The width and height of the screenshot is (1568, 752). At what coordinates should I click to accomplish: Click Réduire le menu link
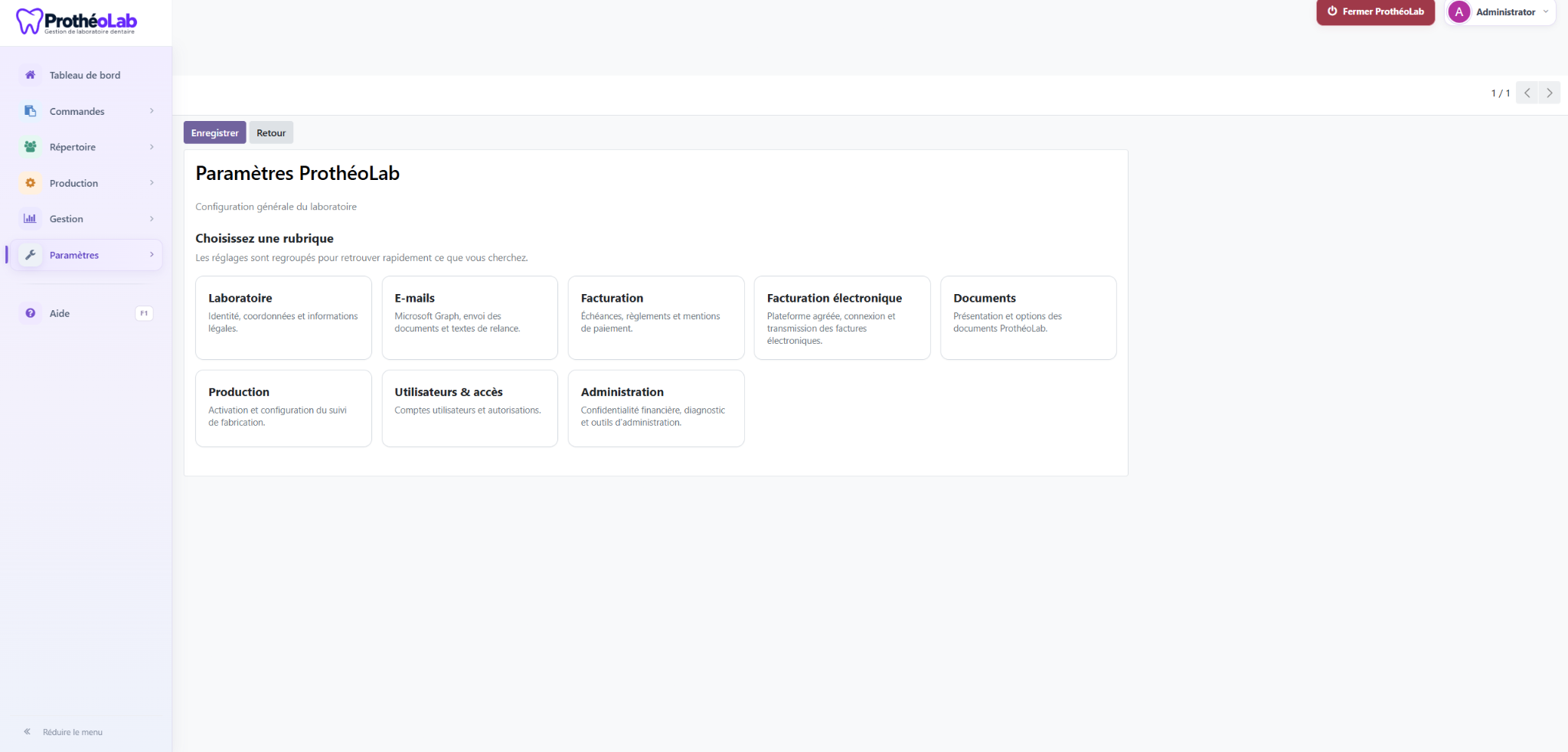(x=73, y=732)
